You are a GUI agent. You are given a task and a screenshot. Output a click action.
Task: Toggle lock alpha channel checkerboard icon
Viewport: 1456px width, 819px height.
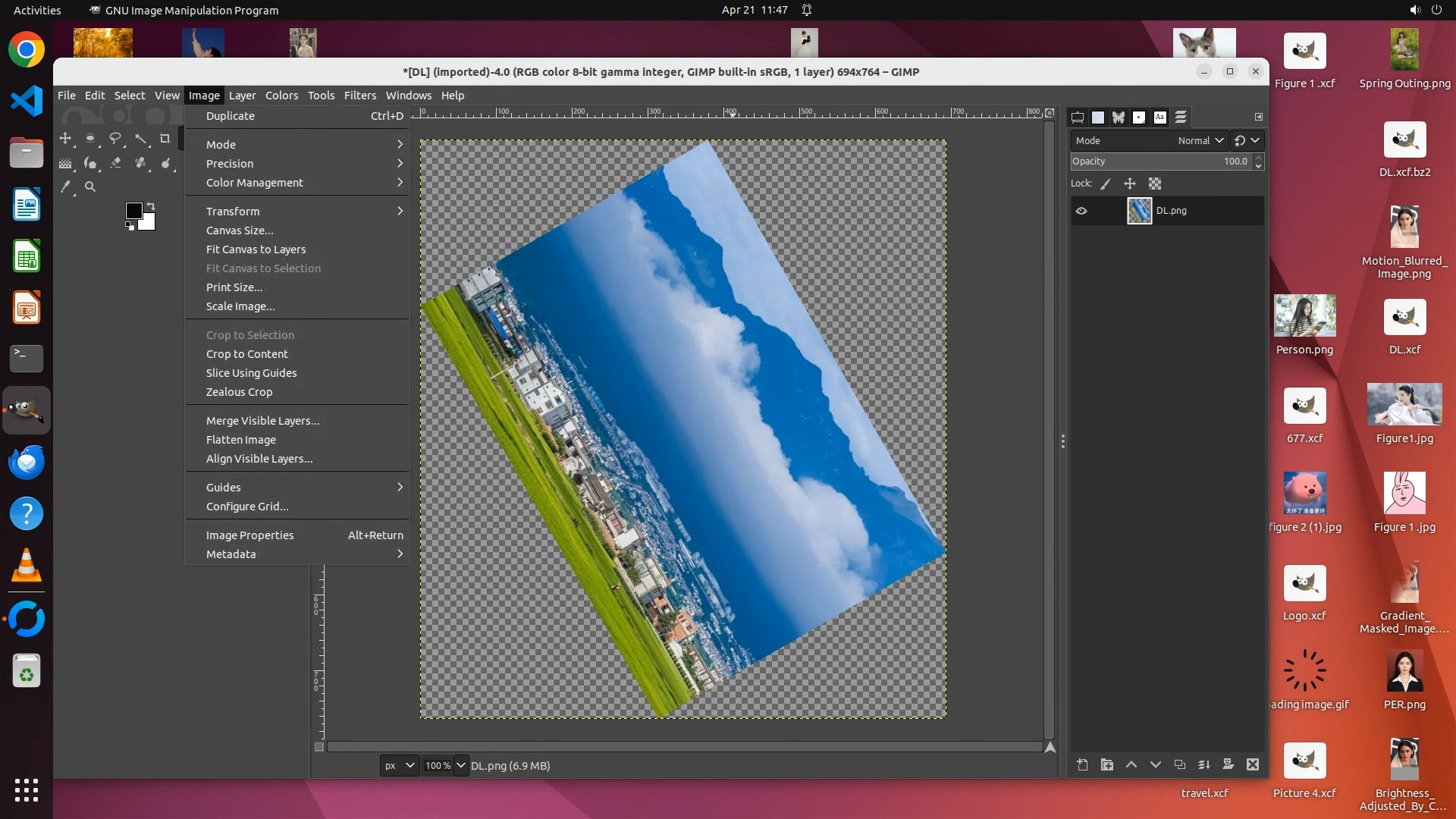coord(1155,184)
